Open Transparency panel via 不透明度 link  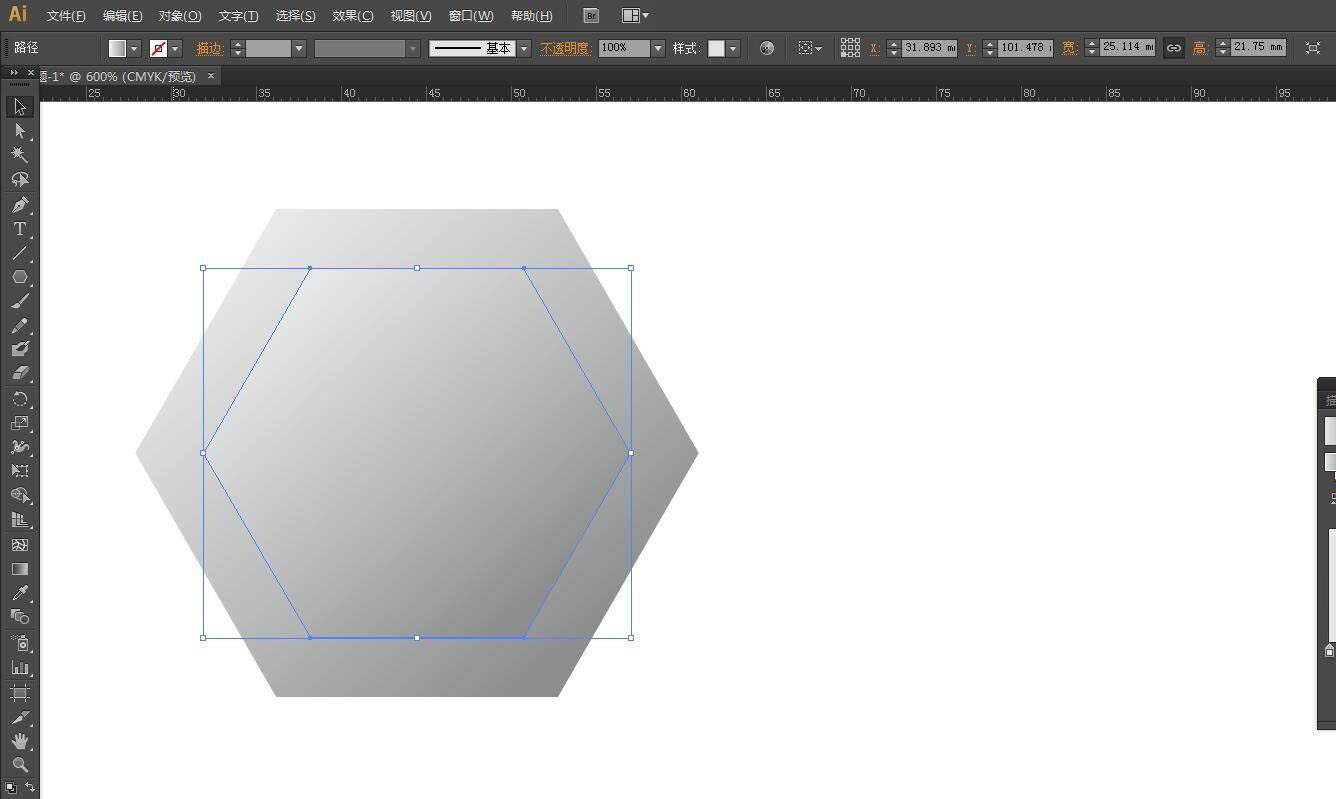tap(564, 47)
